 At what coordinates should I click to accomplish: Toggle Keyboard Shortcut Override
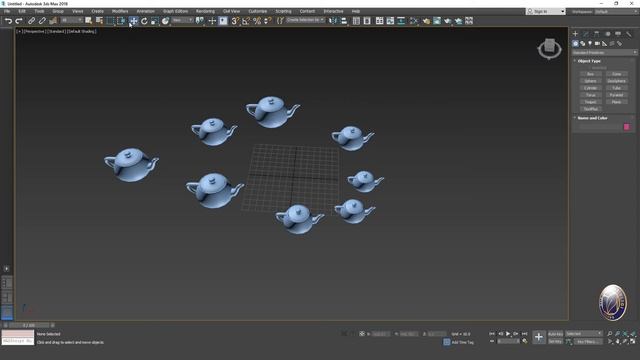(223, 21)
